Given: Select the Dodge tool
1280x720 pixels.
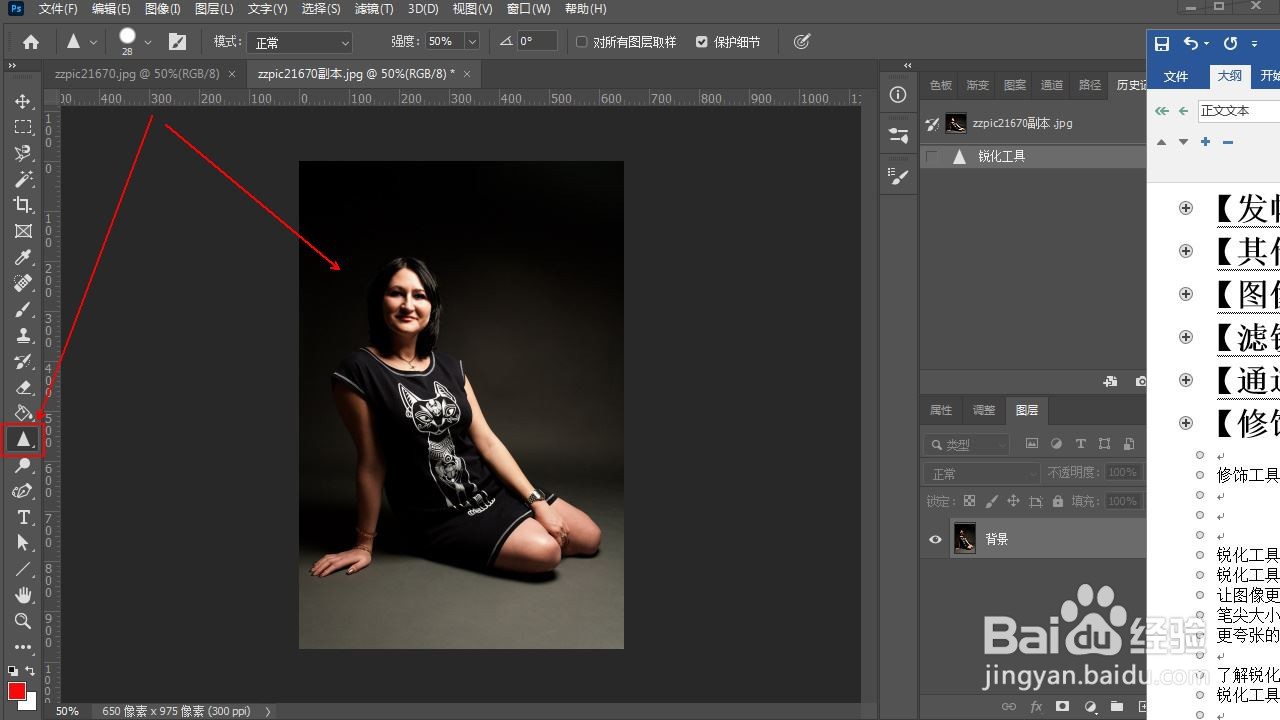Looking at the screenshot, I should [23, 466].
